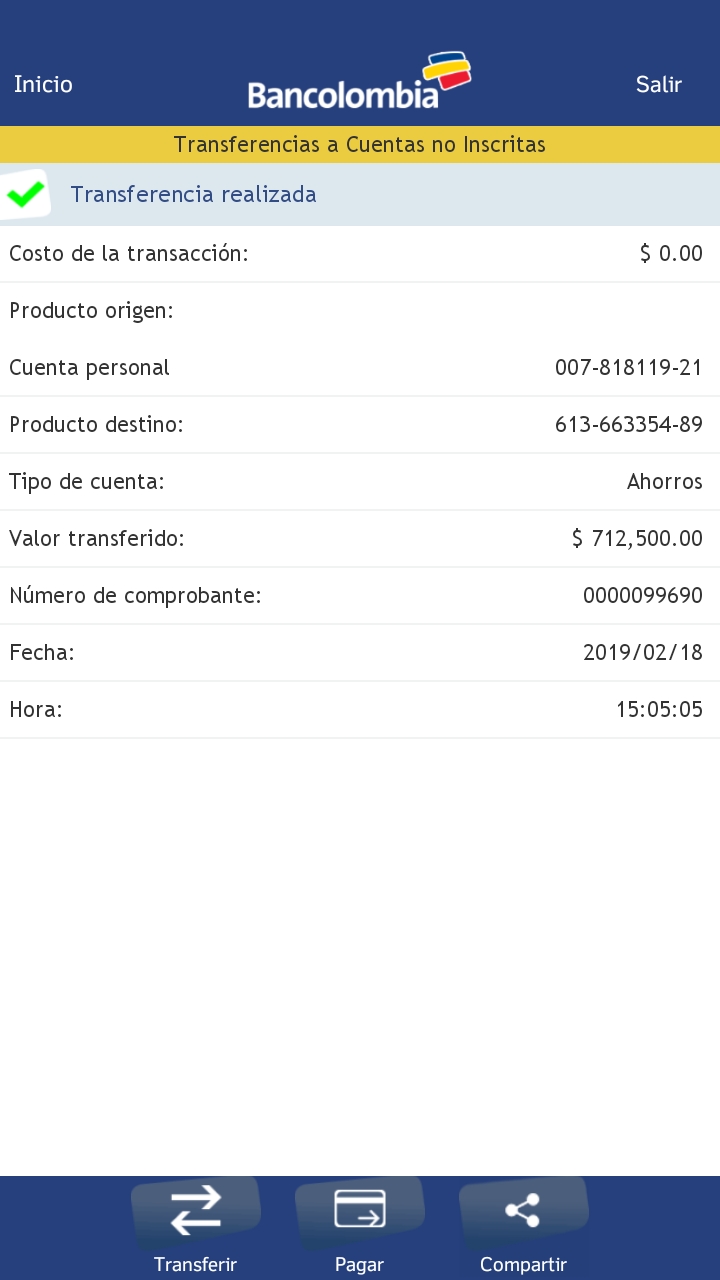Go to Inicio
720x1280 pixels.
click(x=43, y=84)
